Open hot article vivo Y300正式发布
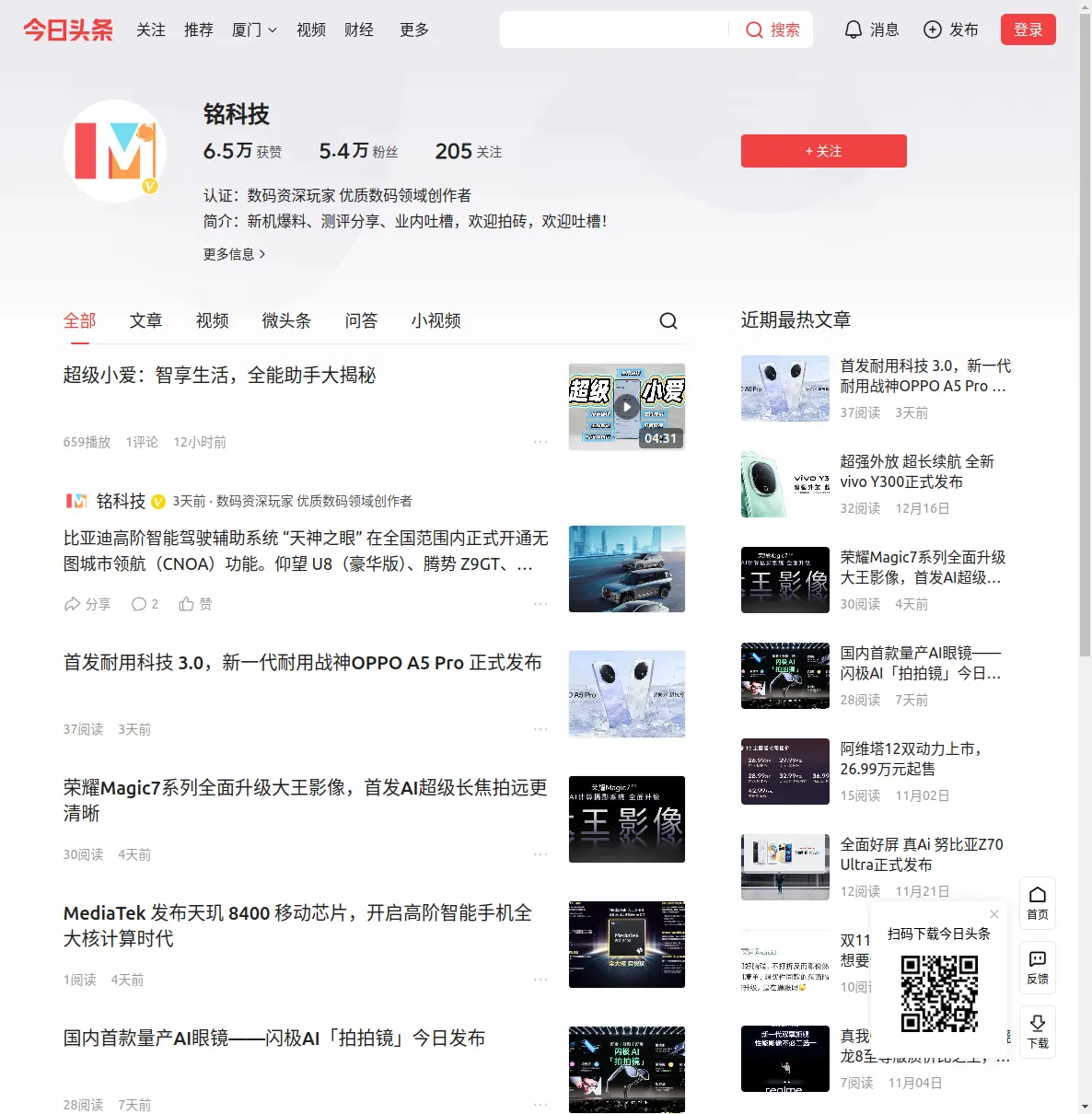1092x1114 pixels. point(917,471)
